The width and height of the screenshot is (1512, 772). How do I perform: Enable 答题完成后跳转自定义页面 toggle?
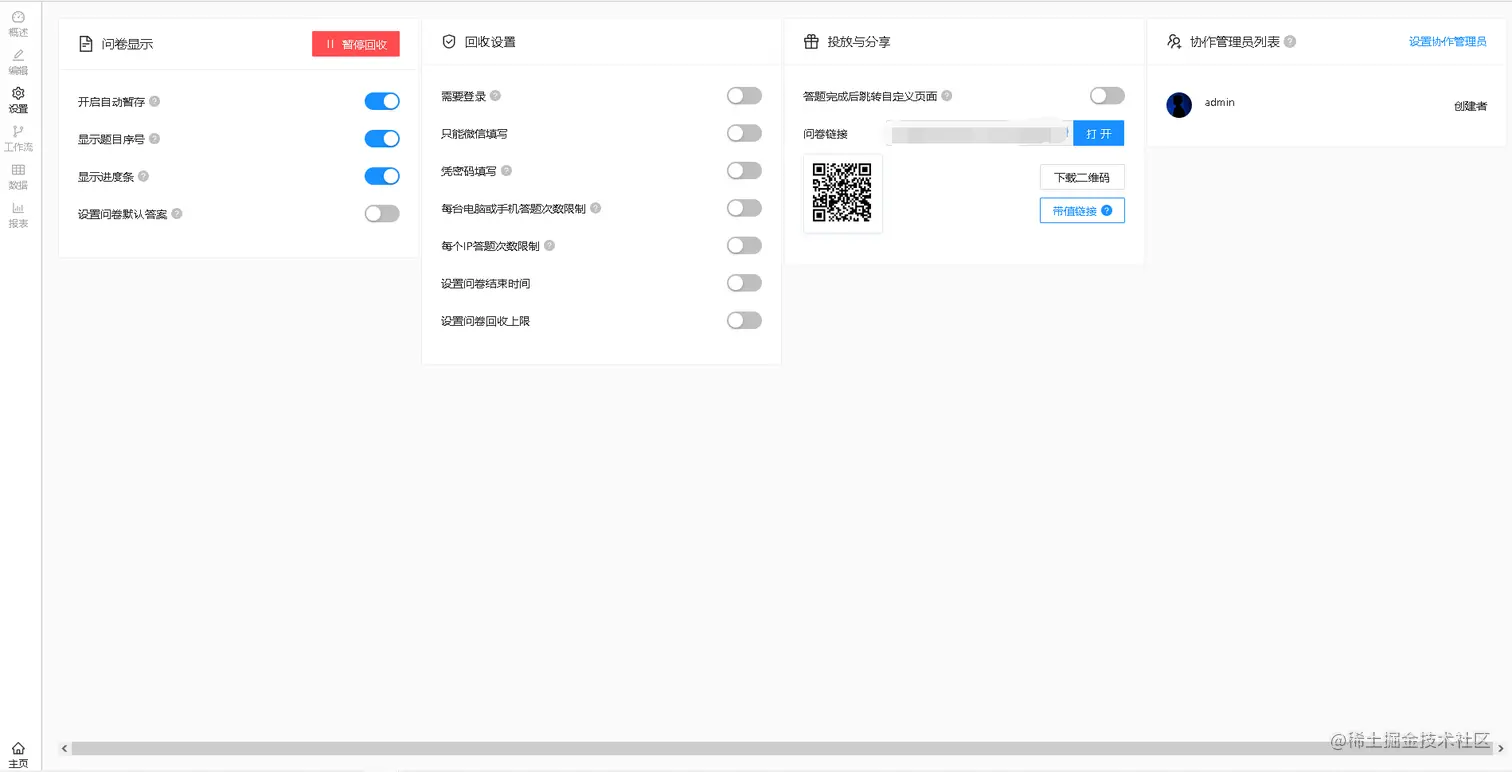[1106, 95]
